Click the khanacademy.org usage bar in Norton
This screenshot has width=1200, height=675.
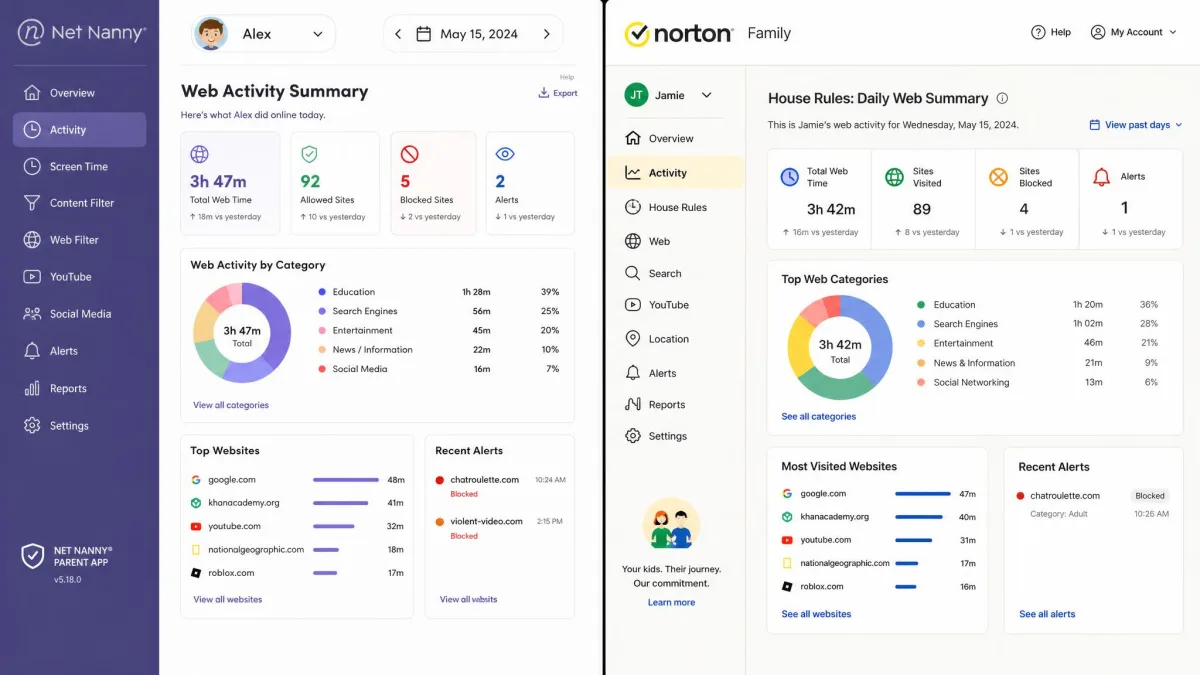(x=919, y=517)
